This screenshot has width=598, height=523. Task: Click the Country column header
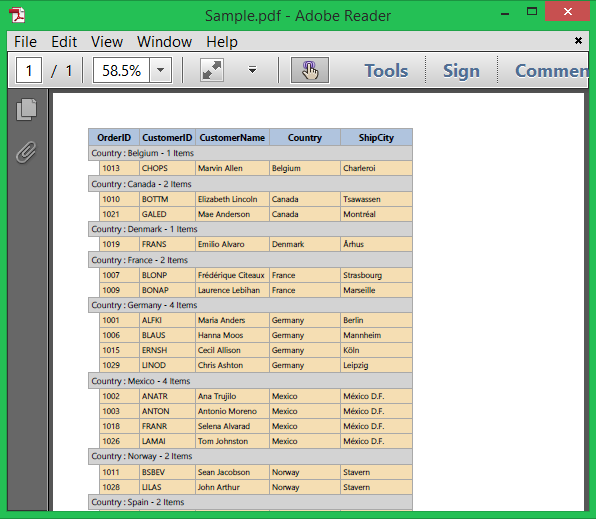[305, 138]
